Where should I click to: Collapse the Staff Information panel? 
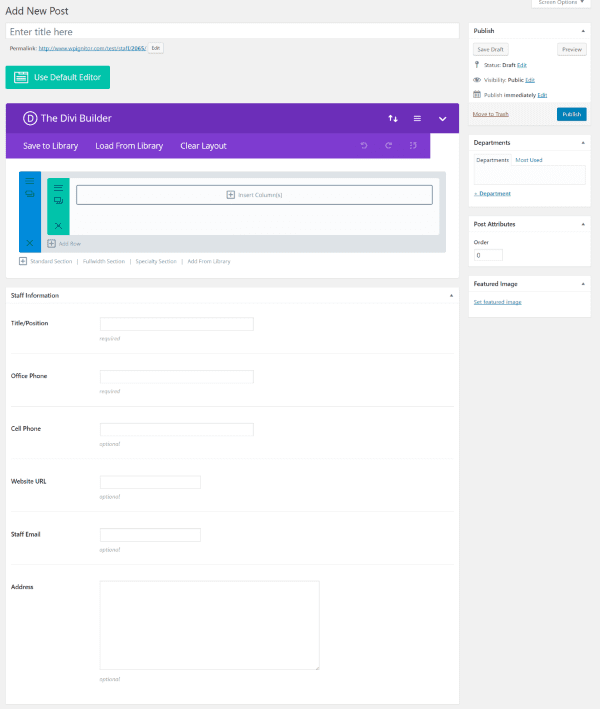[451, 296]
